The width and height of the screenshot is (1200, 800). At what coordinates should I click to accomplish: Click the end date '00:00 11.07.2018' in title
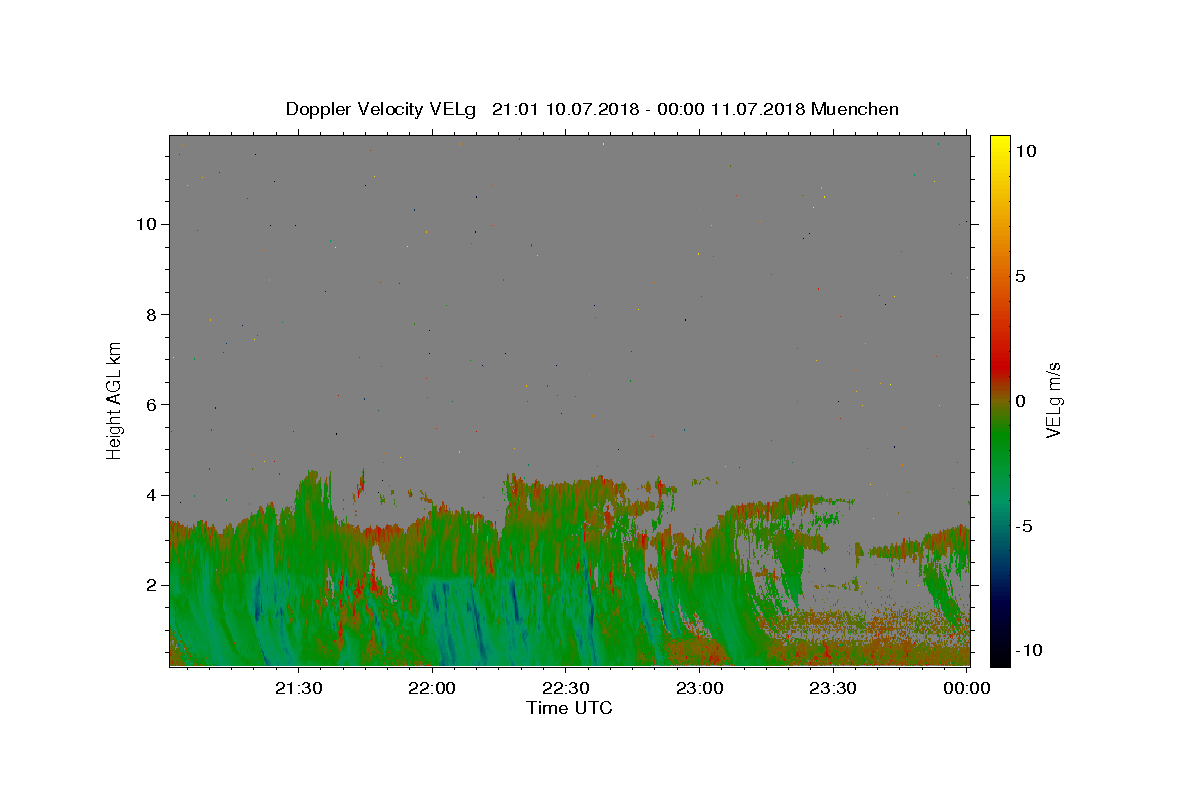[733, 109]
